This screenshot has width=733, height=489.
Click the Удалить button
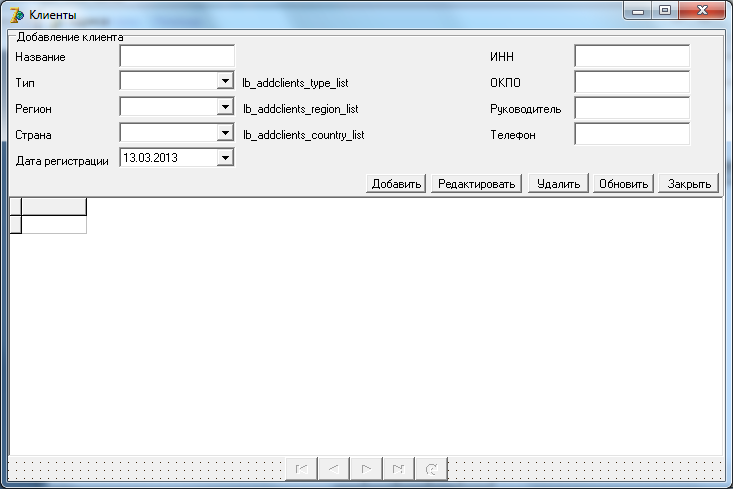click(x=558, y=184)
